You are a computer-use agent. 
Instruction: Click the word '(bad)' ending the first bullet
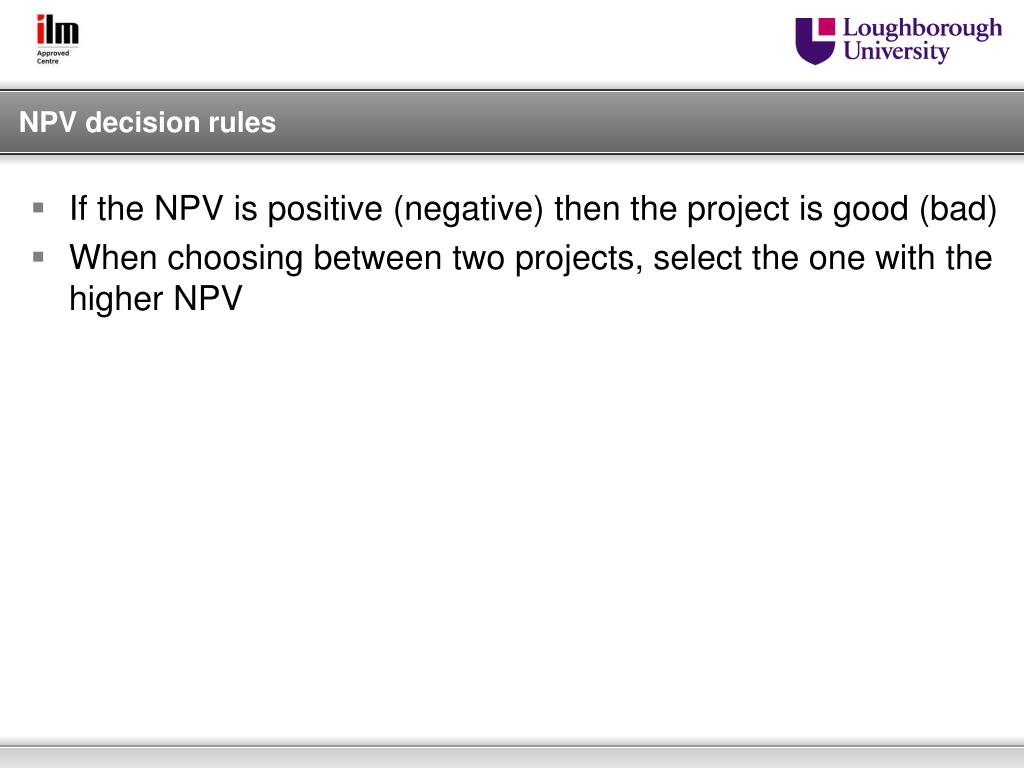(957, 209)
